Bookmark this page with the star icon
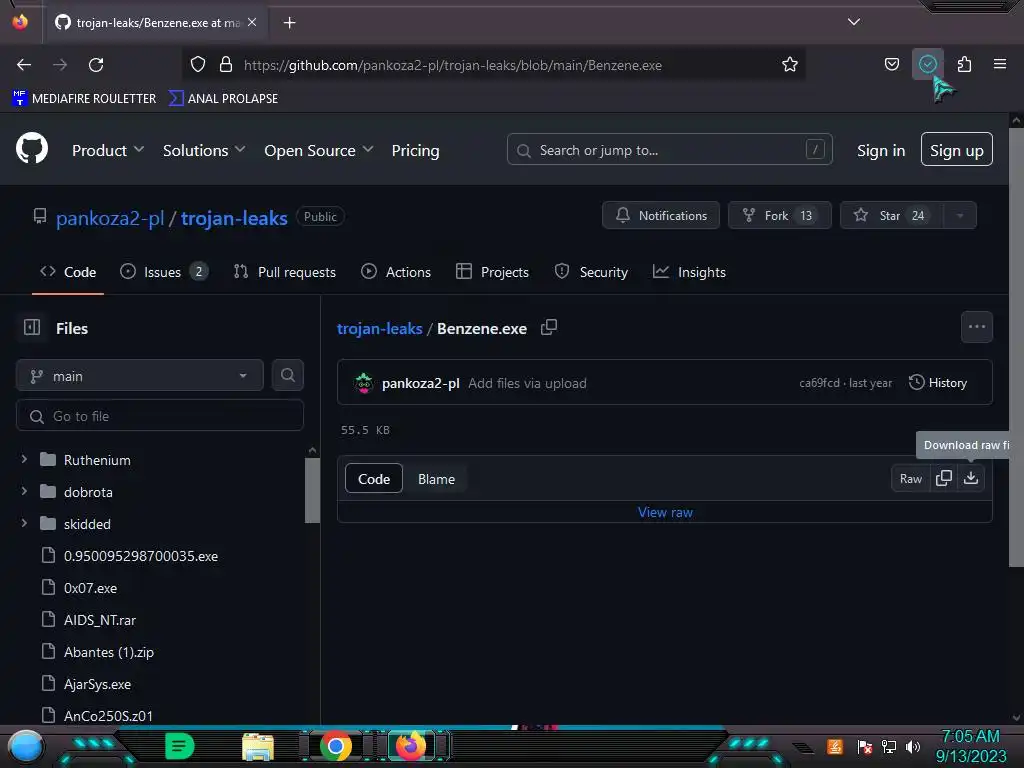Image resolution: width=1024 pixels, height=768 pixels. pyautogui.click(x=790, y=65)
